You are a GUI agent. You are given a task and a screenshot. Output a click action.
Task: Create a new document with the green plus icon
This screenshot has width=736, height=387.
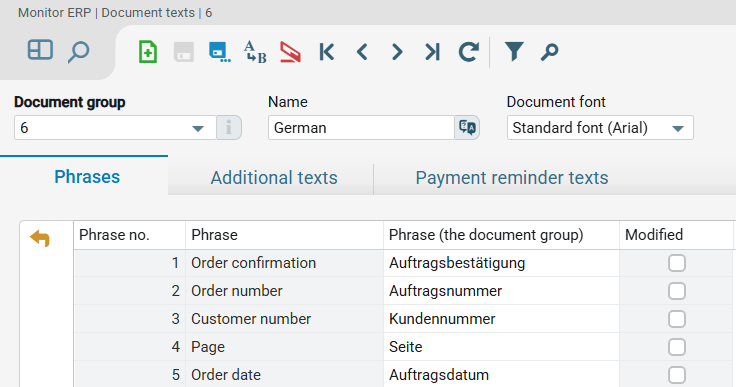pyautogui.click(x=148, y=52)
